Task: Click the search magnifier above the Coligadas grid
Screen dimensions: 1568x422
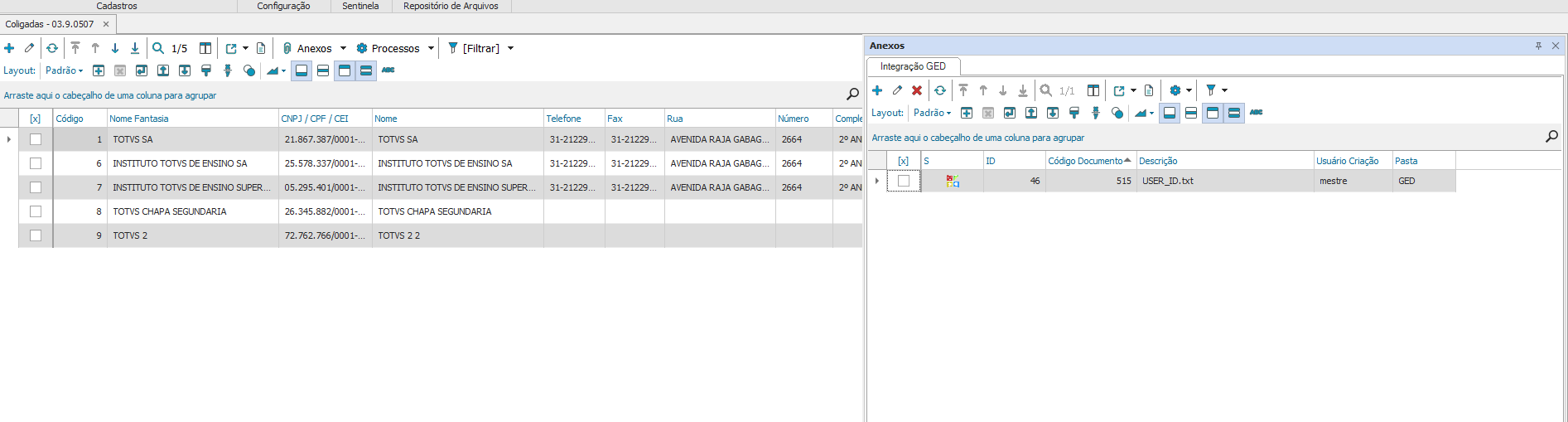Action: tap(852, 95)
